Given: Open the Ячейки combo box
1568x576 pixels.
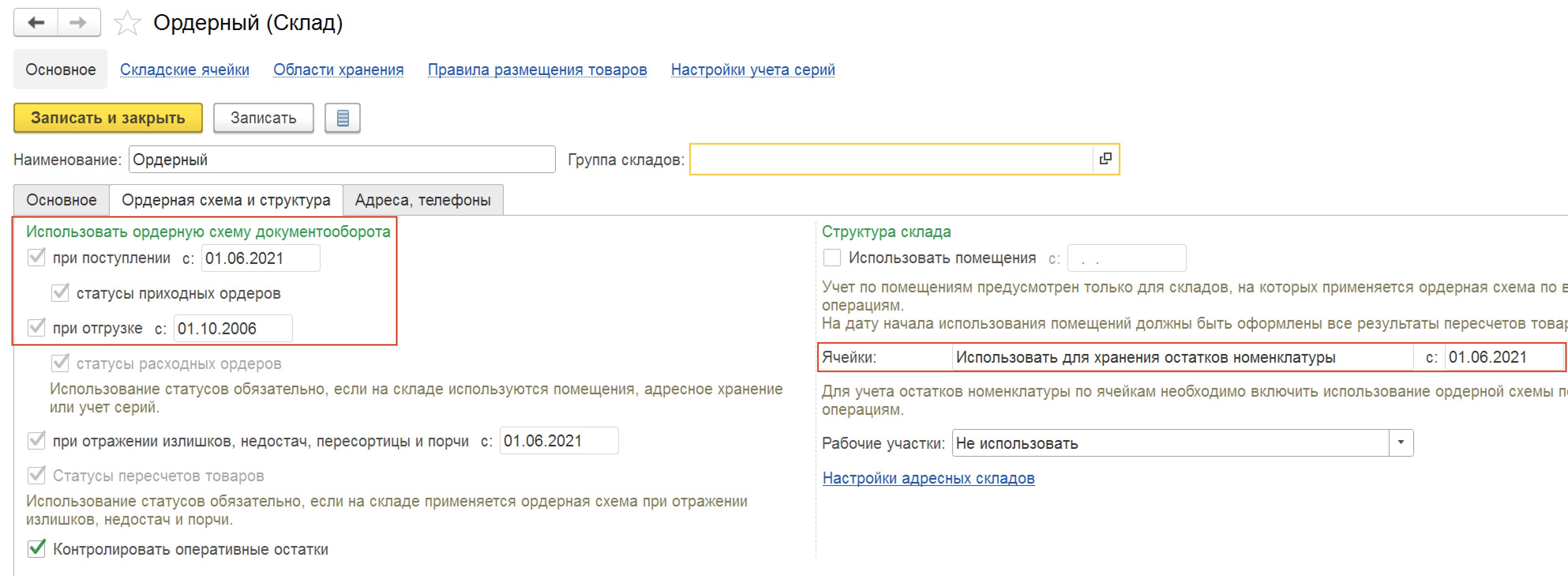Looking at the screenshot, I should click(1182, 358).
